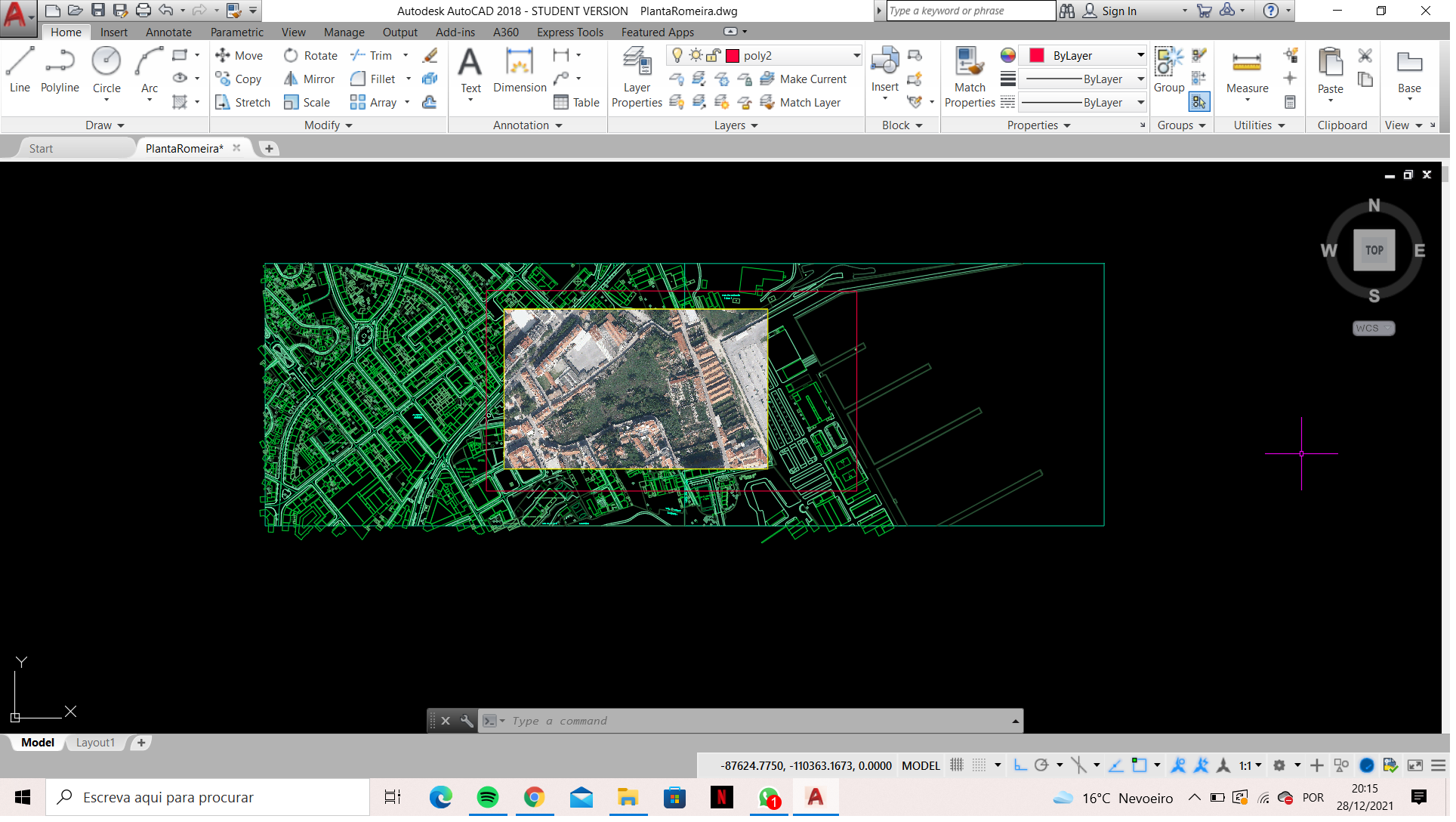Switch to the Annotate ribbon tab
The height and width of the screenshot is (822, 1456).
tap(169, 32)
